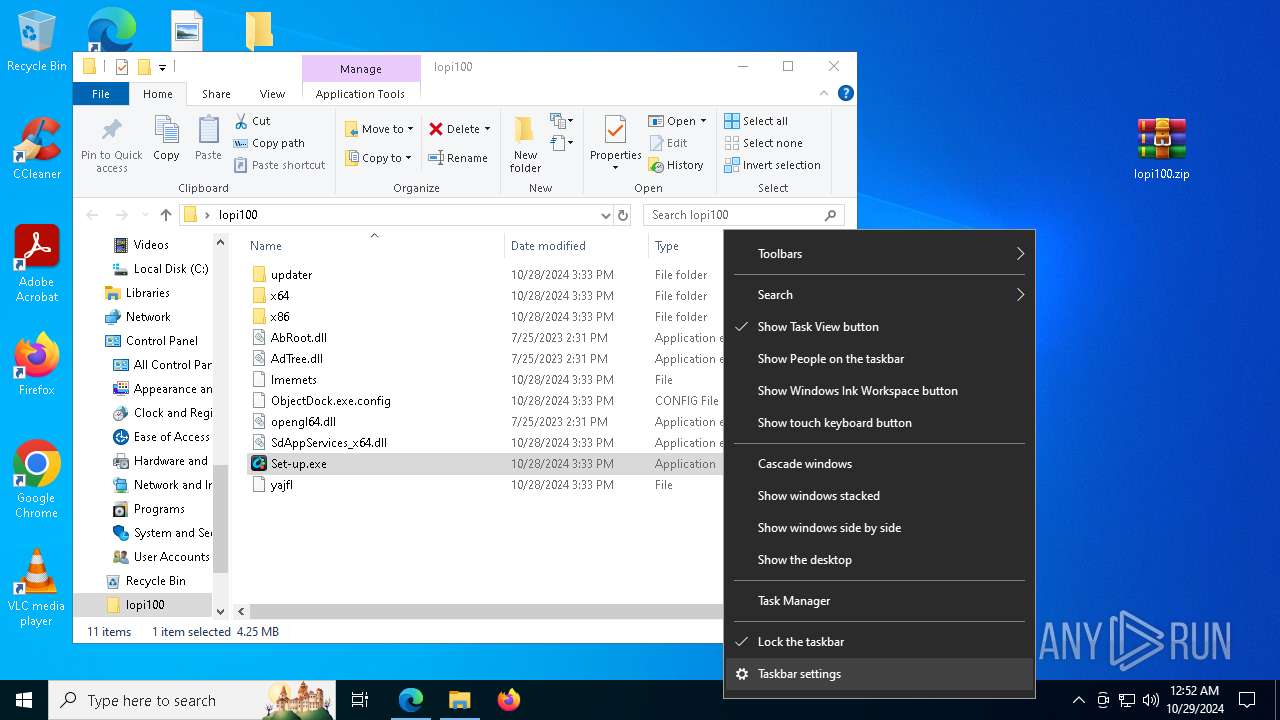Screen dimensions: 1280x720
Task: Click Select all in the ribbon
Action: tap(756, 121)
